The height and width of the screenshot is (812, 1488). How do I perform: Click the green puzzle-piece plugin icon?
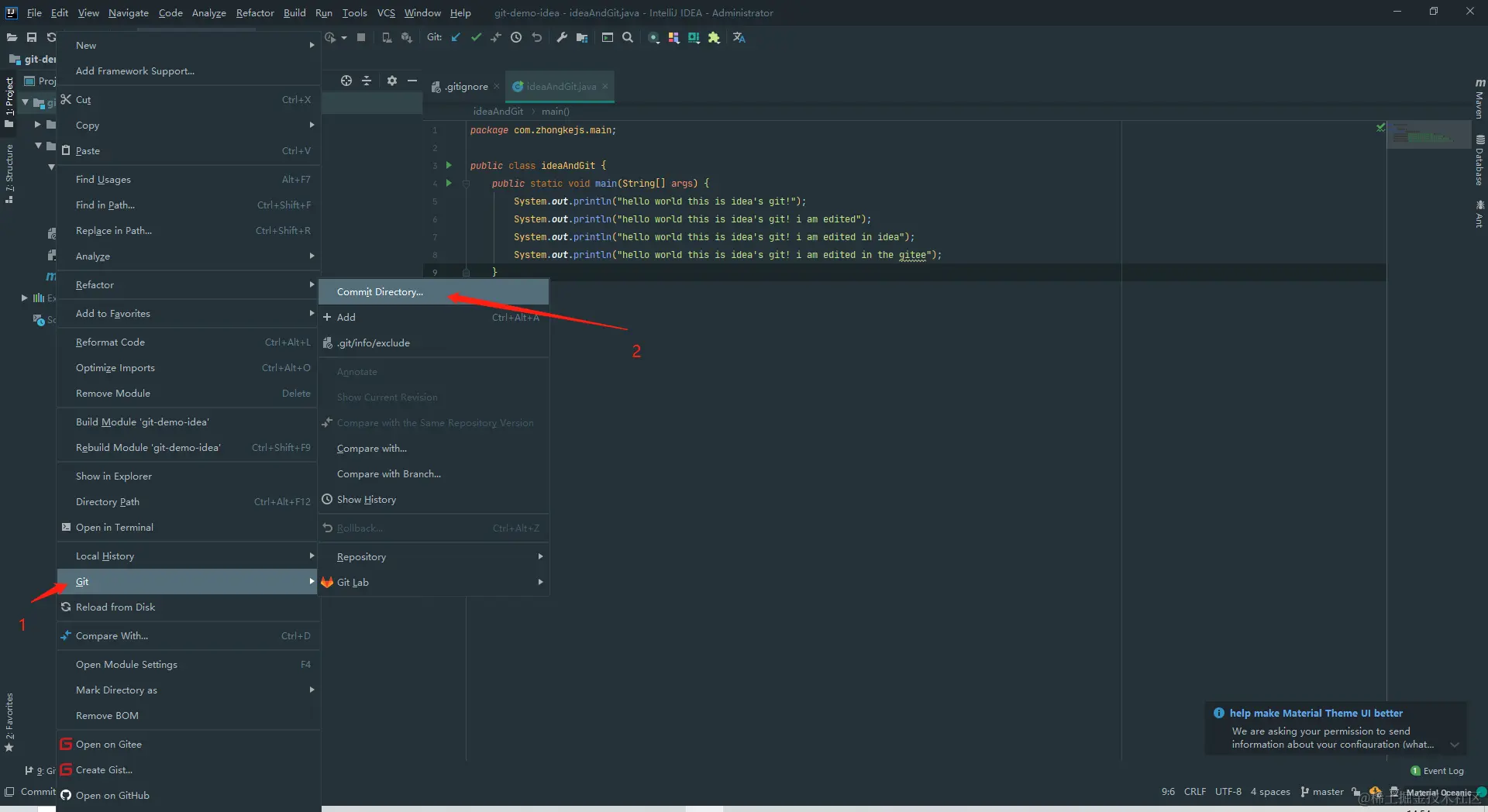tap(714, 37)
